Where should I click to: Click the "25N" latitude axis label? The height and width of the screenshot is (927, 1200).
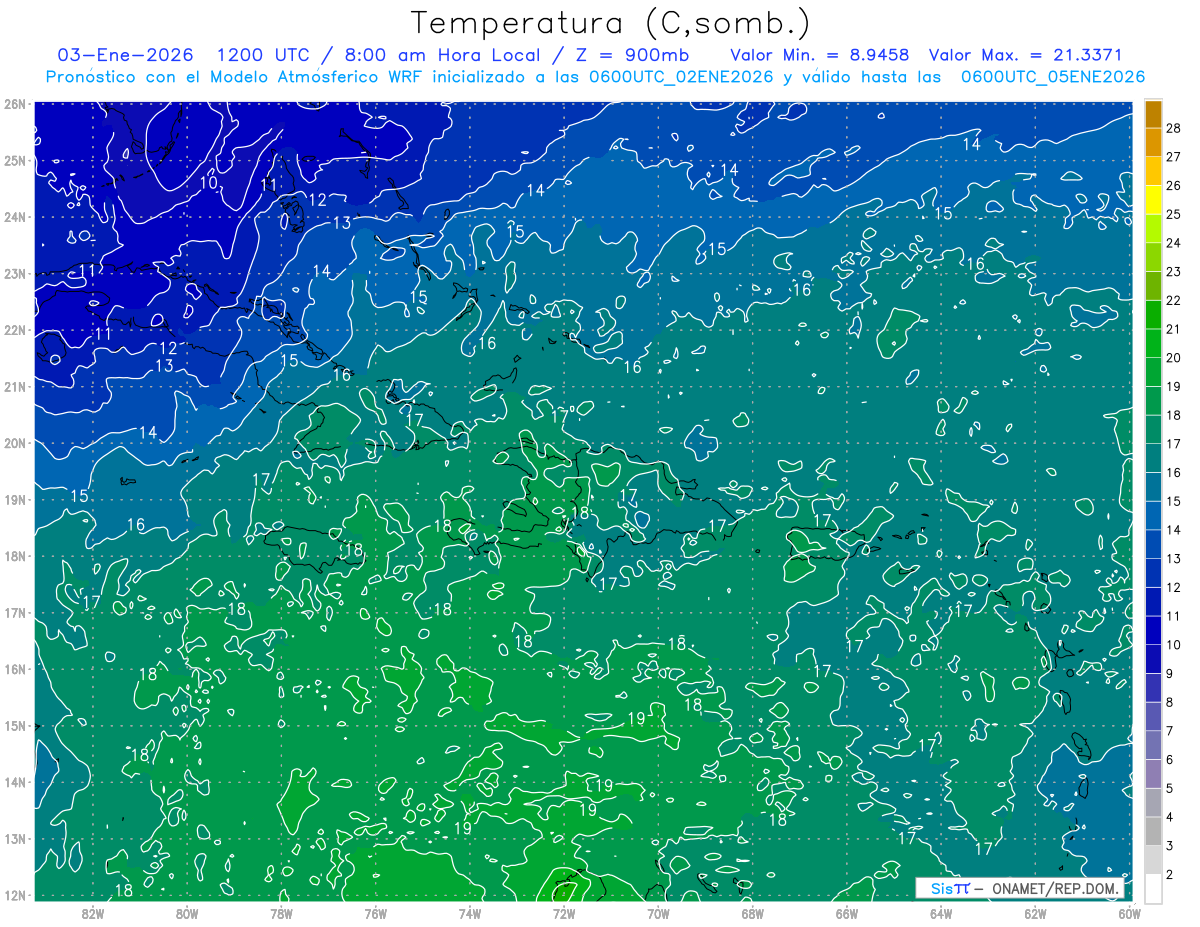click(15, 160)
